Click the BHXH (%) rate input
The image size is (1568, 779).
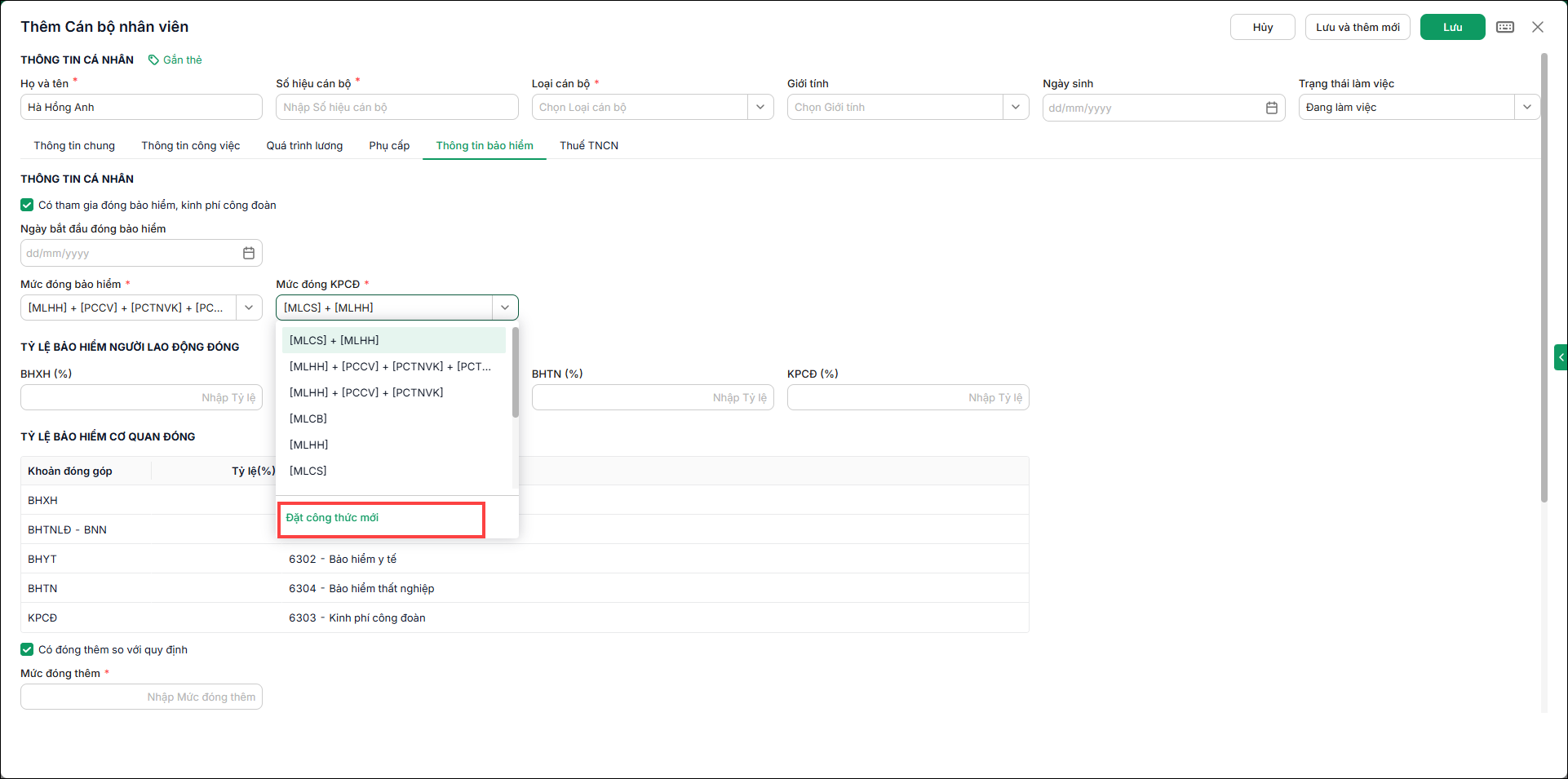pos(141,397)
